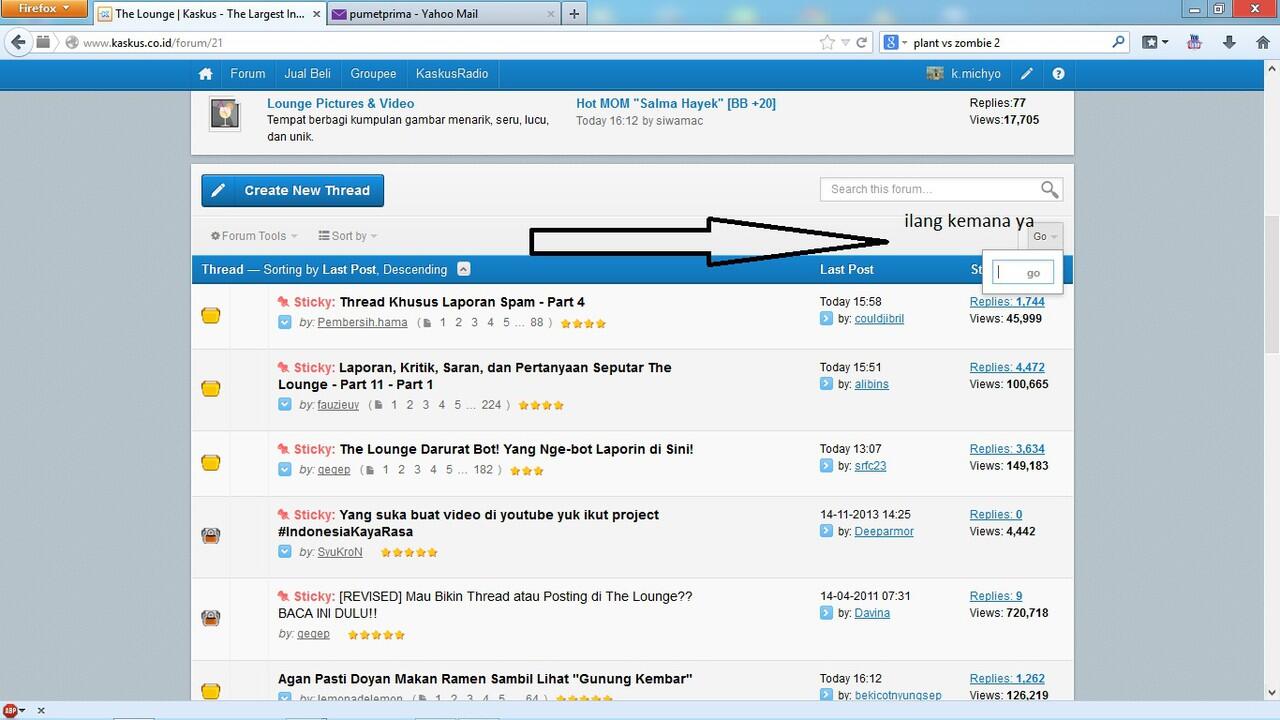The width and height of the screenshot is (1280, 720).
Task: Open the Forum Tools dropdown
Action: pyautogui.click(x=254, y=236)
